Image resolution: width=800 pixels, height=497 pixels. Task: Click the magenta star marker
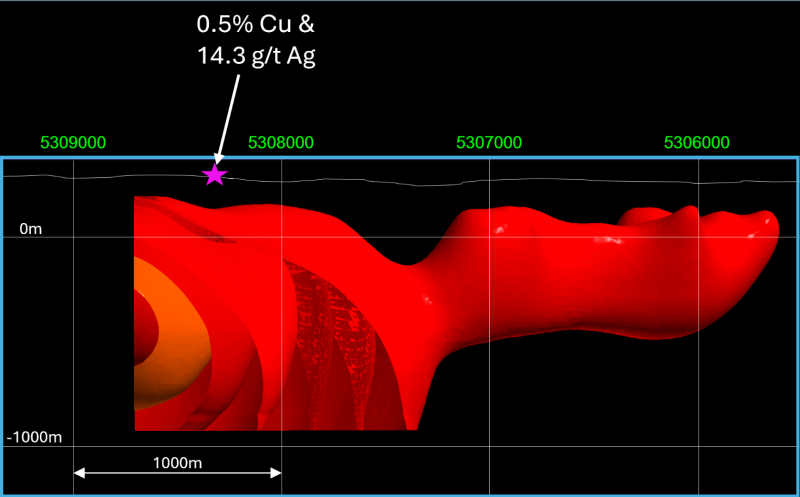[214, 176]
